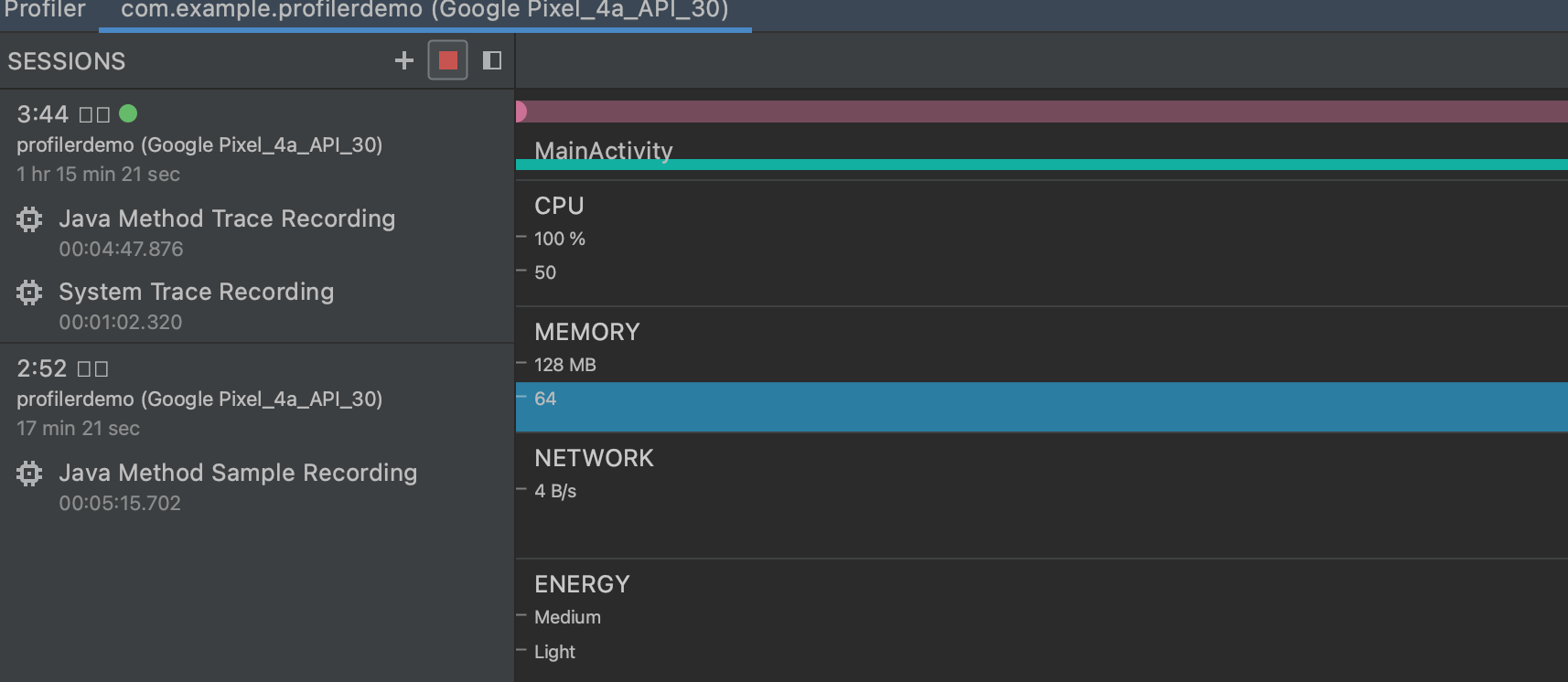
Task: Click the pink event marker on timeline
Action: click(521, 112)
